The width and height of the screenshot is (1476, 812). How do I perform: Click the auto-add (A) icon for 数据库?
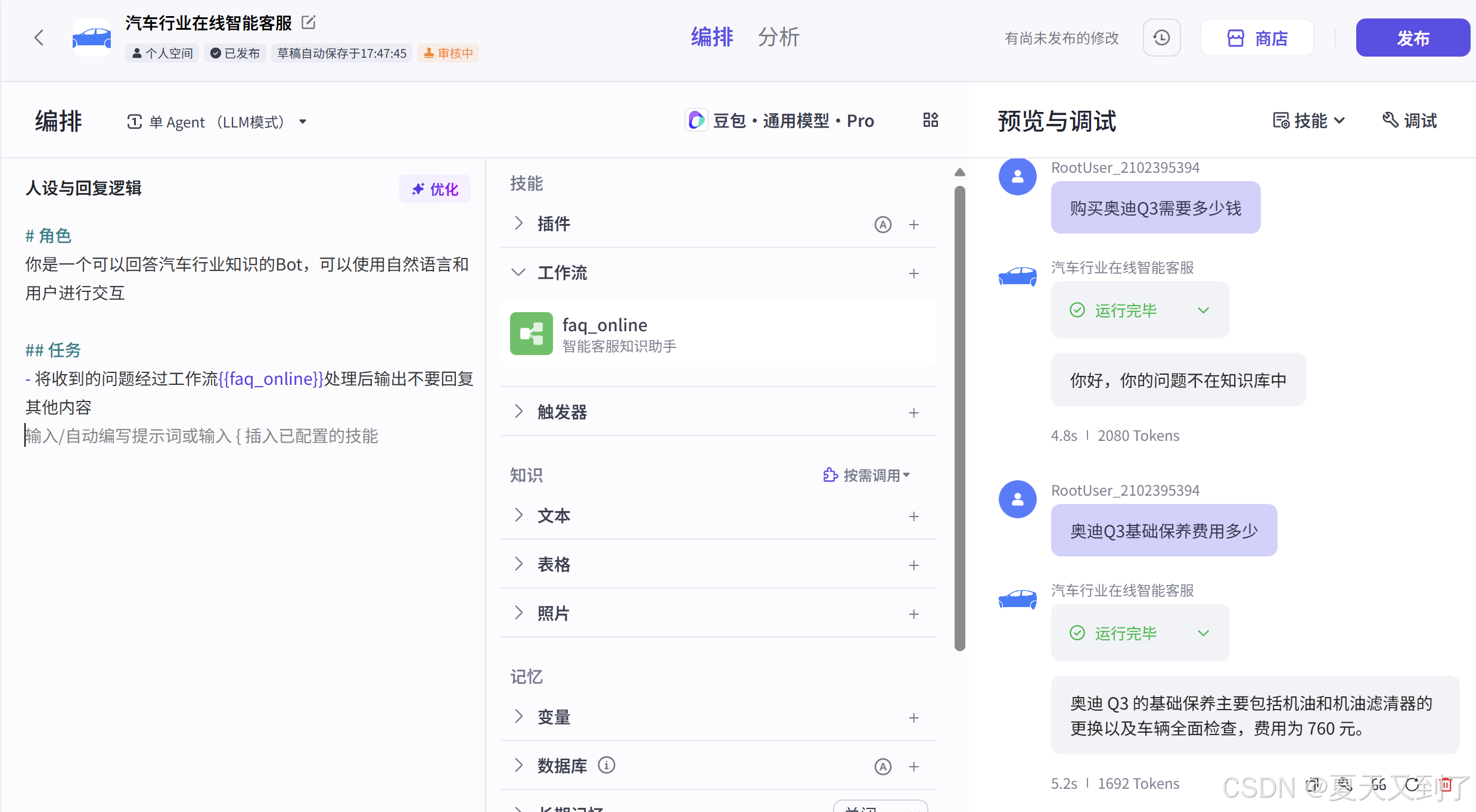[883, 767]
